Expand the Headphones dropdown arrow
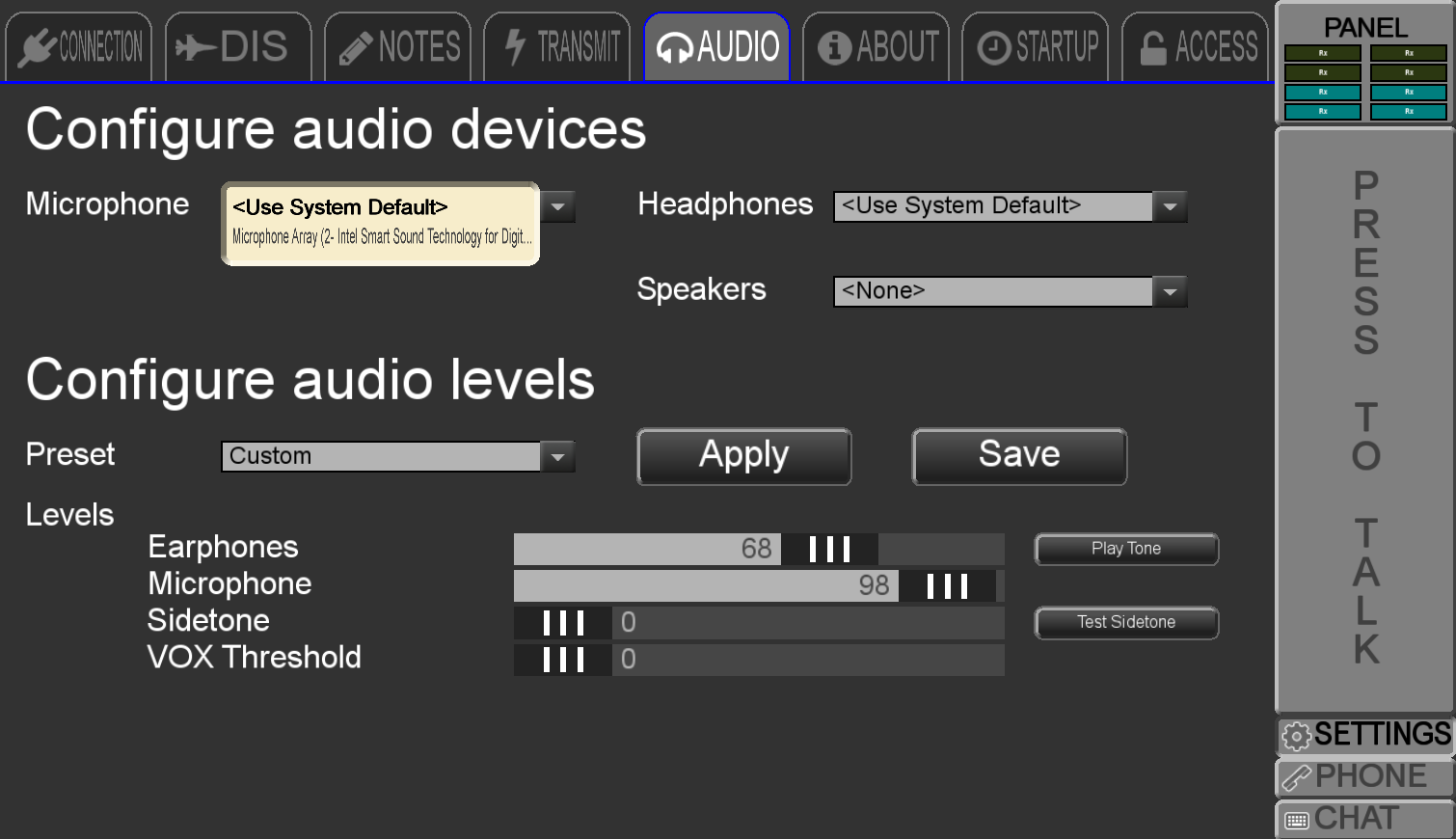The height and width of the screenshot is (839, 1456). coord(1170,206)
